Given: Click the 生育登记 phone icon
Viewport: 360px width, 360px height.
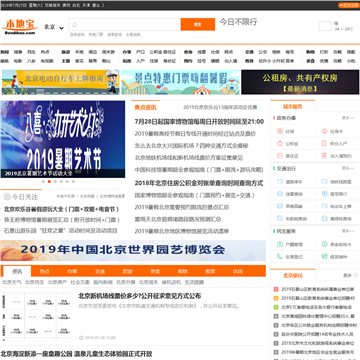Looking at the screenshot, I should [x=280, y=256].
